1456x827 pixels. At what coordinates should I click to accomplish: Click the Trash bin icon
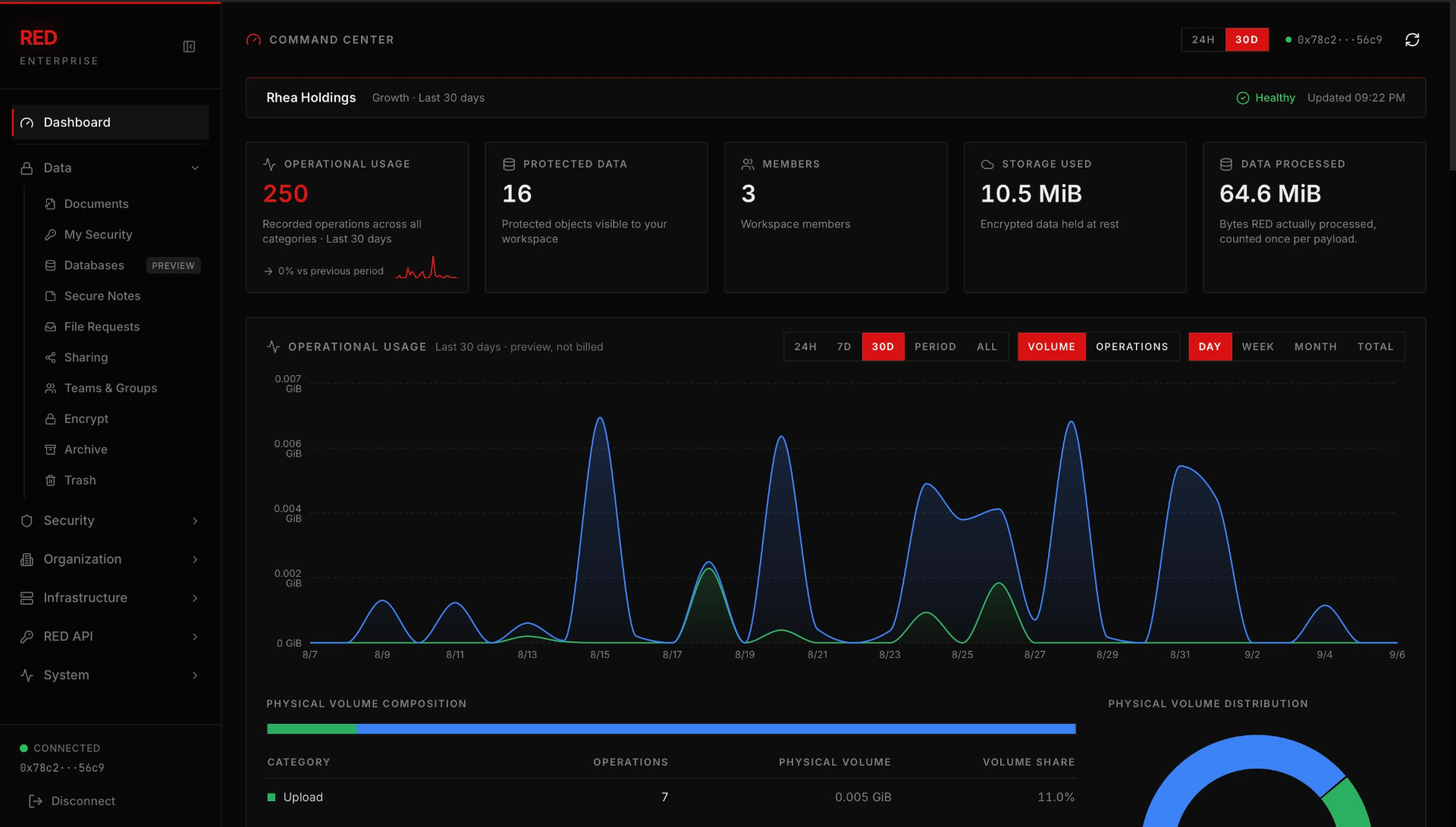point(51,481)
